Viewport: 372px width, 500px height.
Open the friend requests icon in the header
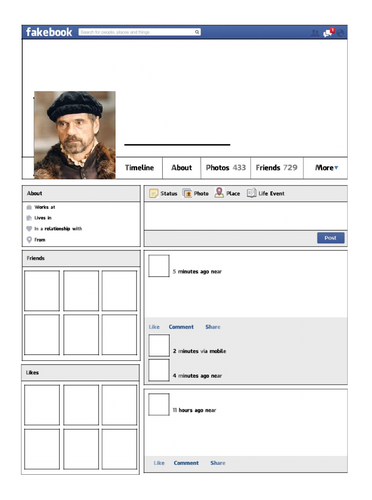point(315,33)
